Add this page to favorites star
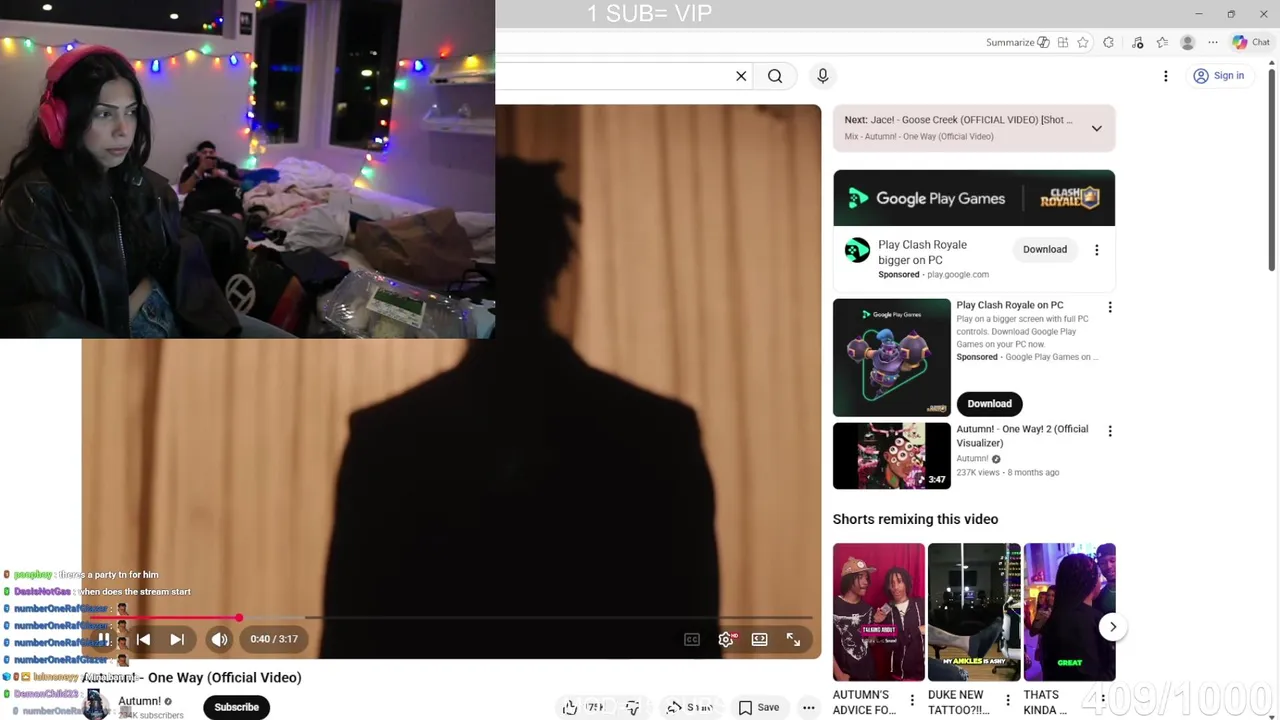This screenshot has width=1280, height=720. (x=1083, y=42)
